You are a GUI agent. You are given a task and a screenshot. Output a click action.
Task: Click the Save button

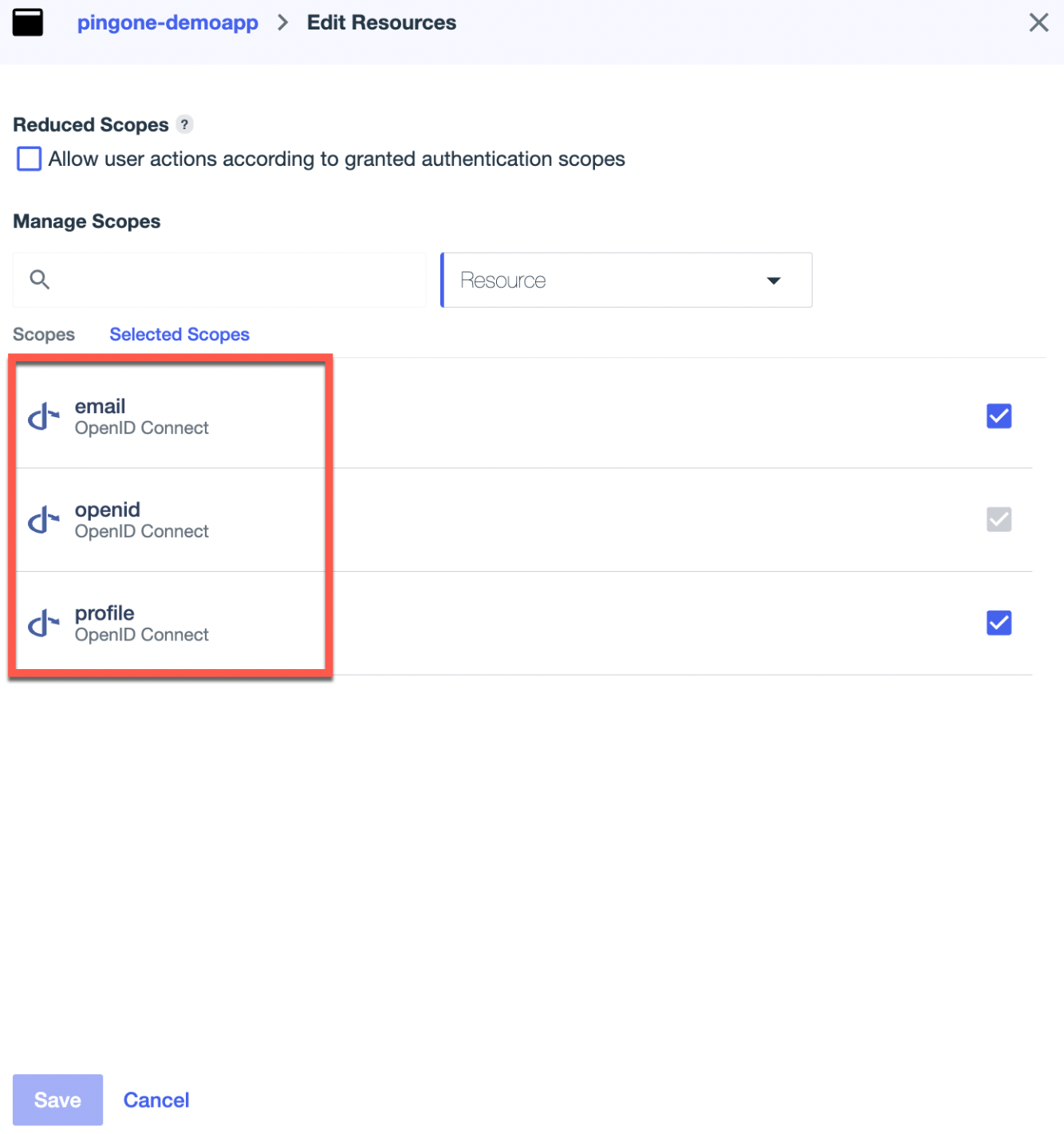pyautogui.click(x=57, y=1100)
